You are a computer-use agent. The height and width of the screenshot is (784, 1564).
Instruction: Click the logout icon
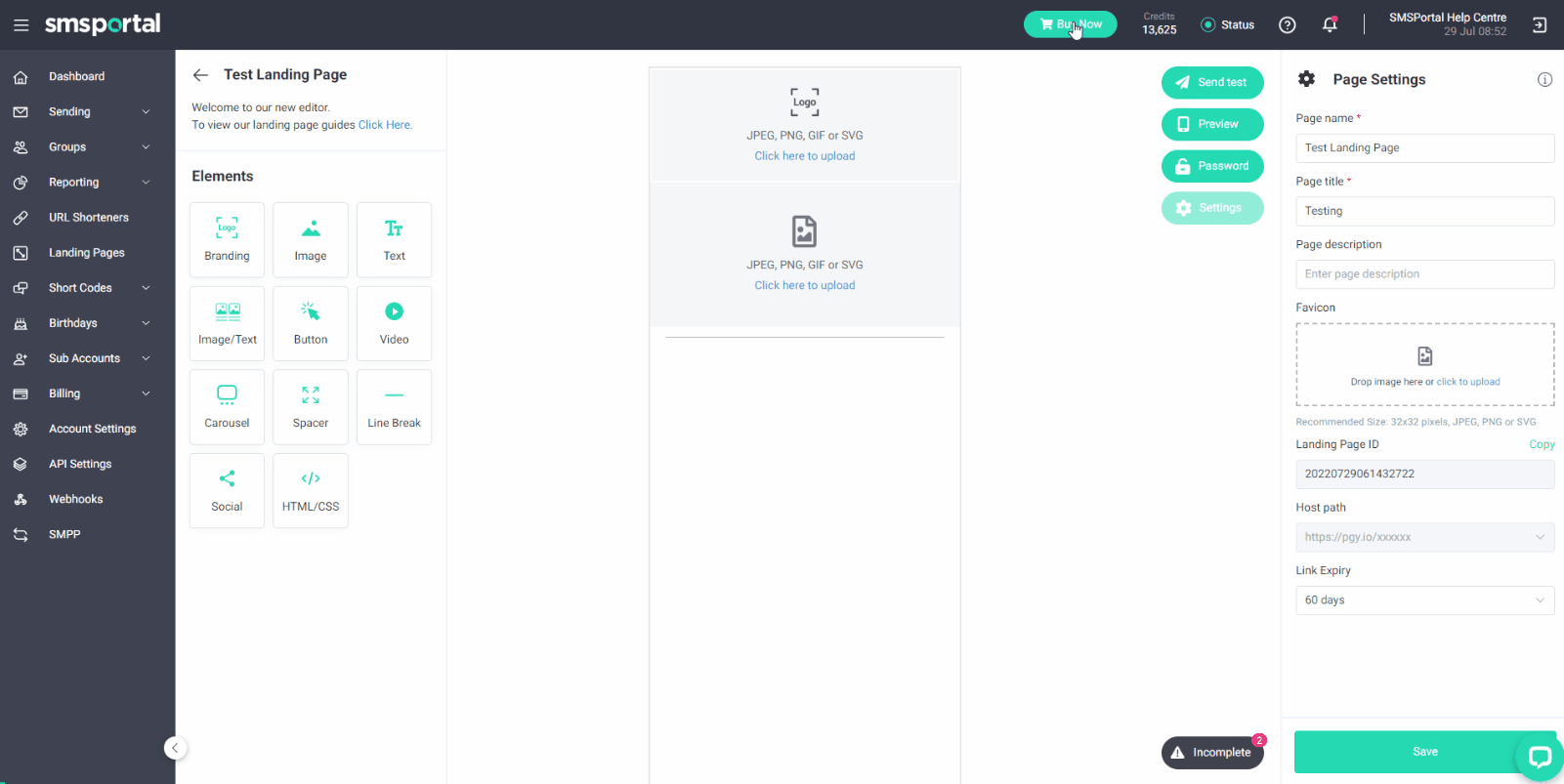[x=1540, y=25]
